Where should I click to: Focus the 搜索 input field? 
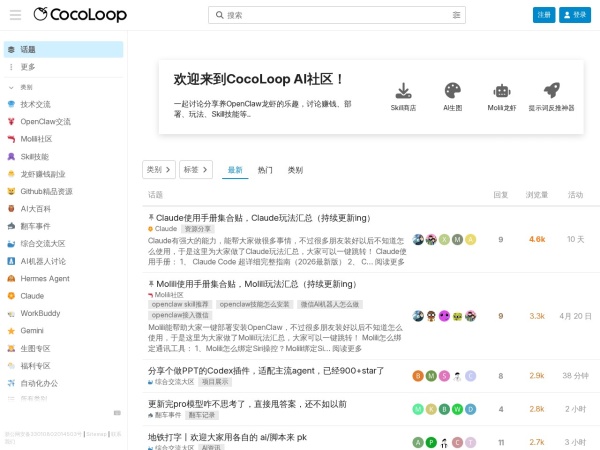pyautogui.click(x=337, y=15)
